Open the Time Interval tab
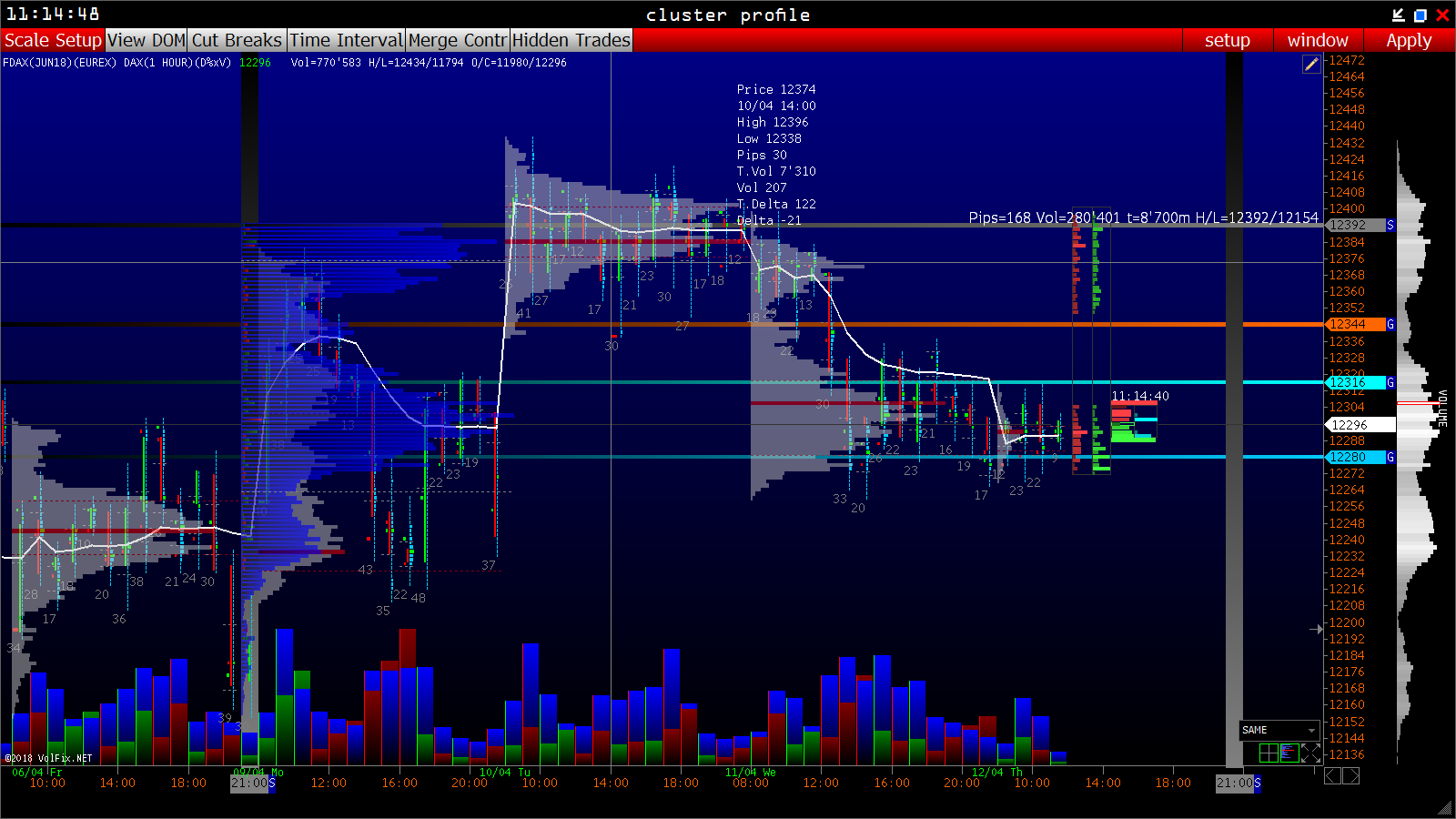Viewport: 1456px width, 819px height. click(346, 40)
